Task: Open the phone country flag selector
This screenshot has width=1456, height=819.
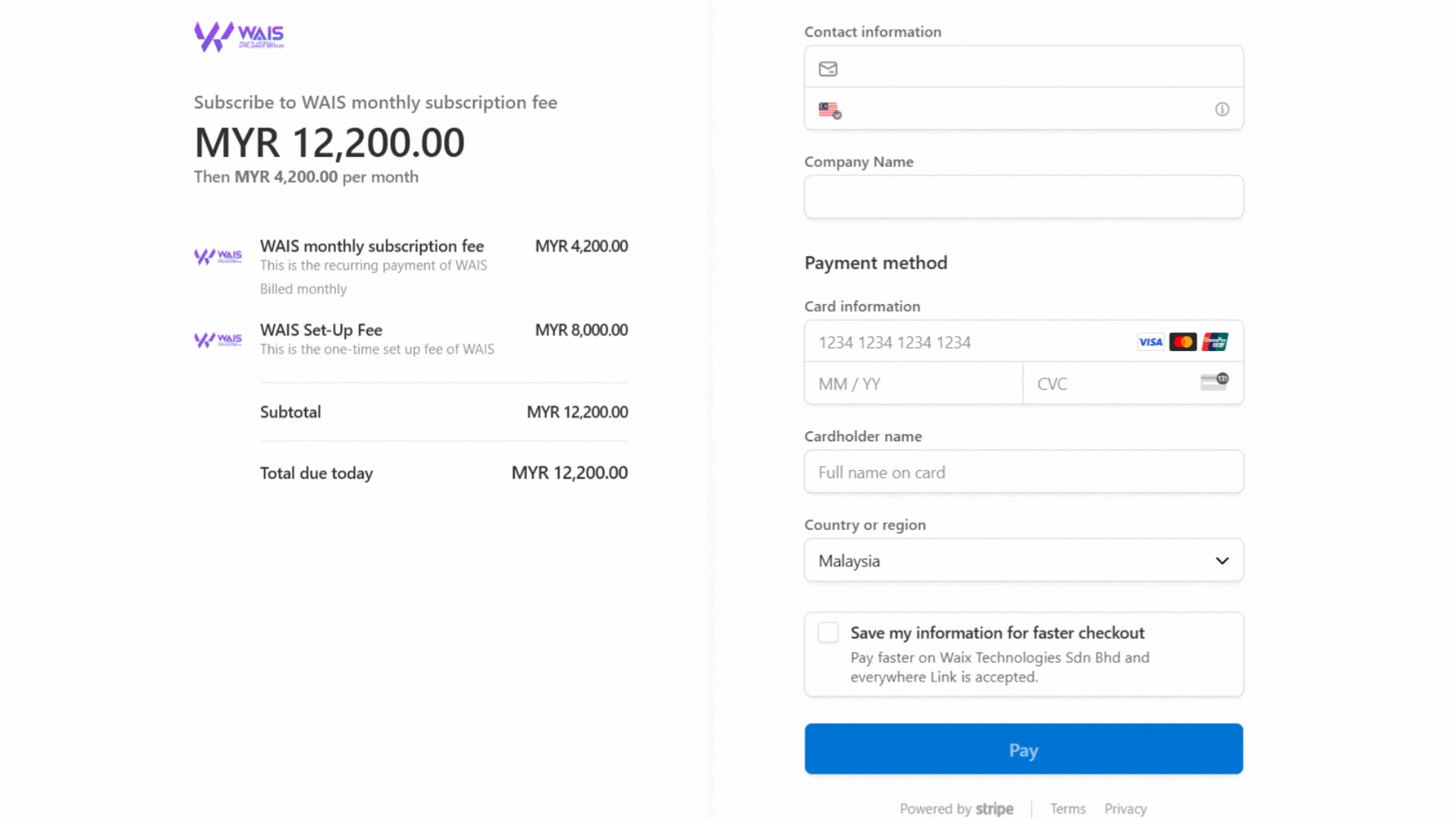Action: click(x=830, y=110)
